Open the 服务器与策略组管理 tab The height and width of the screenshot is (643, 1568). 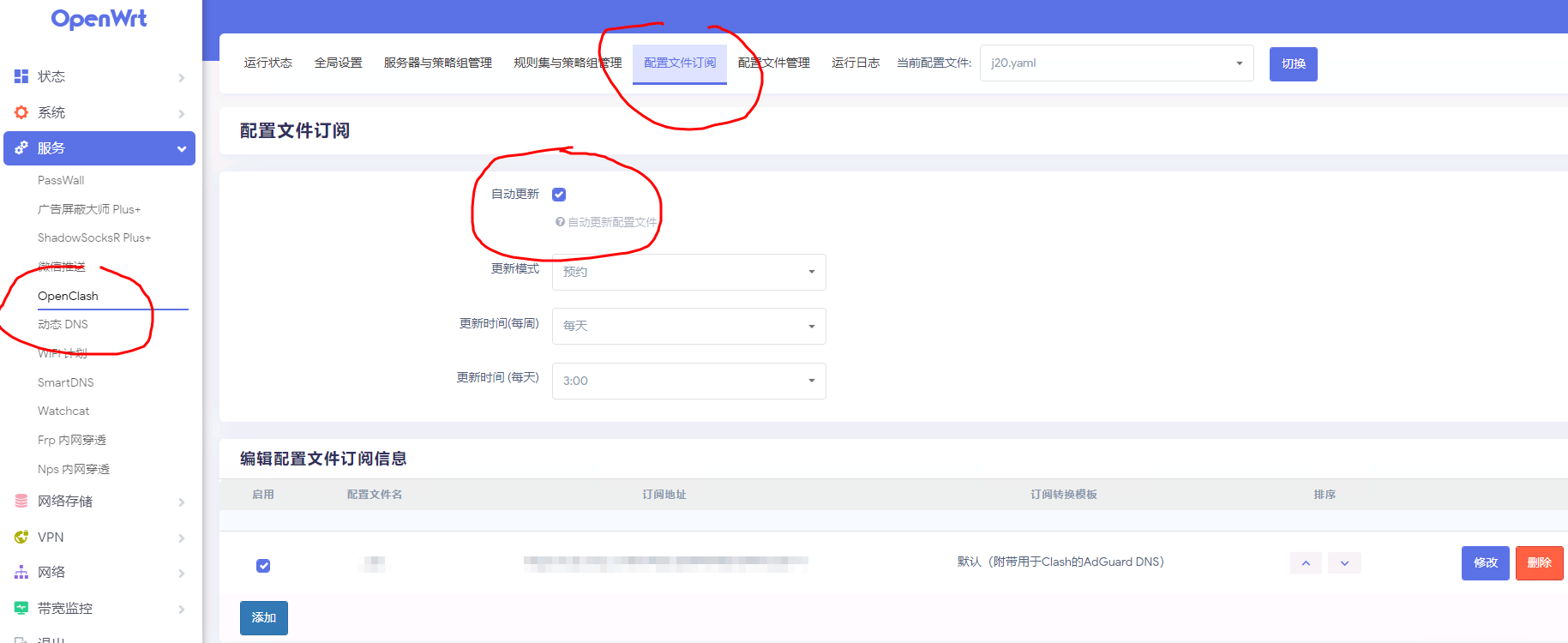point(438,63)
